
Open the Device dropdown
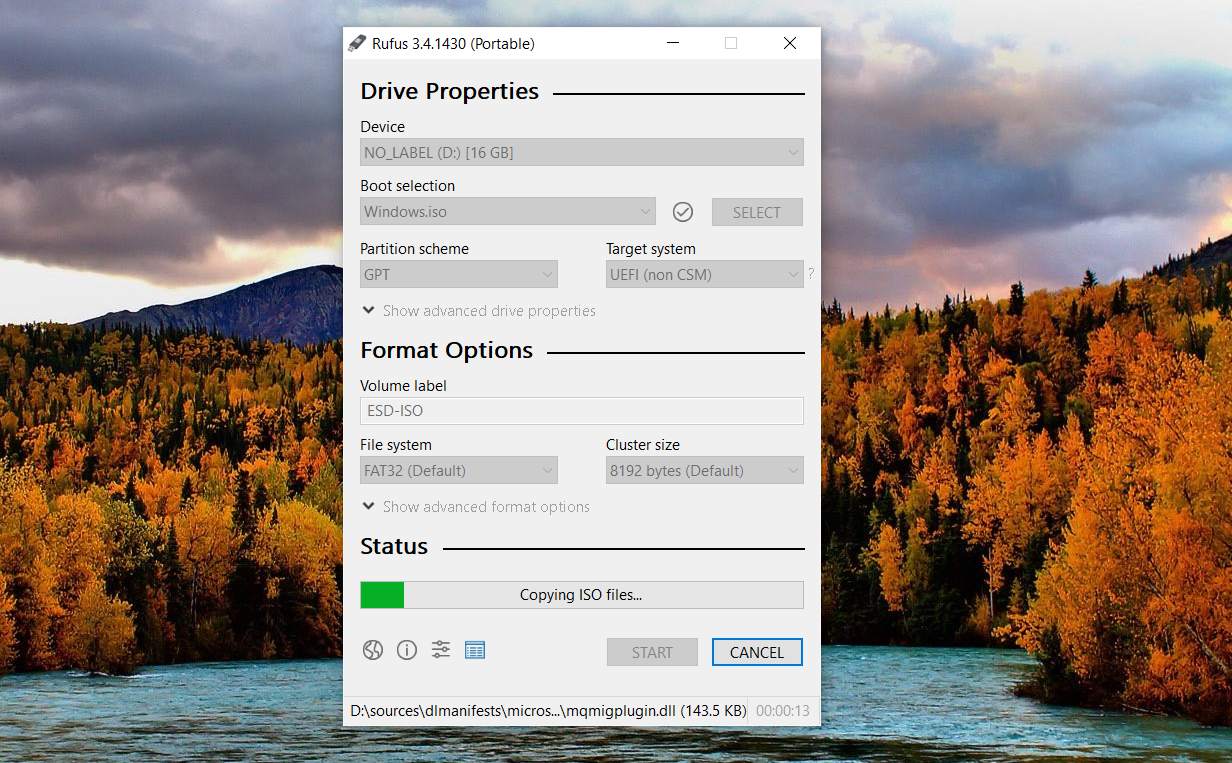581,152
